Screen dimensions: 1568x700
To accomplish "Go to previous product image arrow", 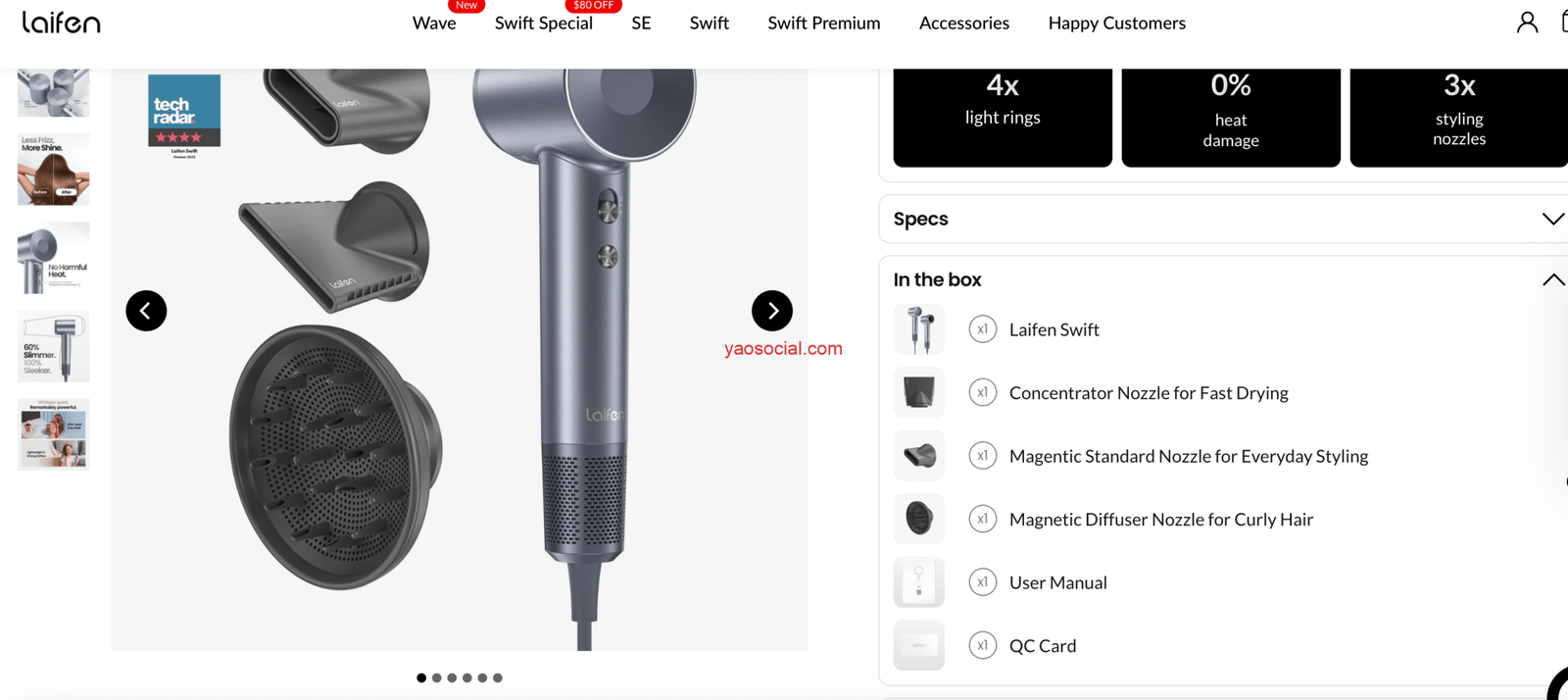I will pos(146,311).
